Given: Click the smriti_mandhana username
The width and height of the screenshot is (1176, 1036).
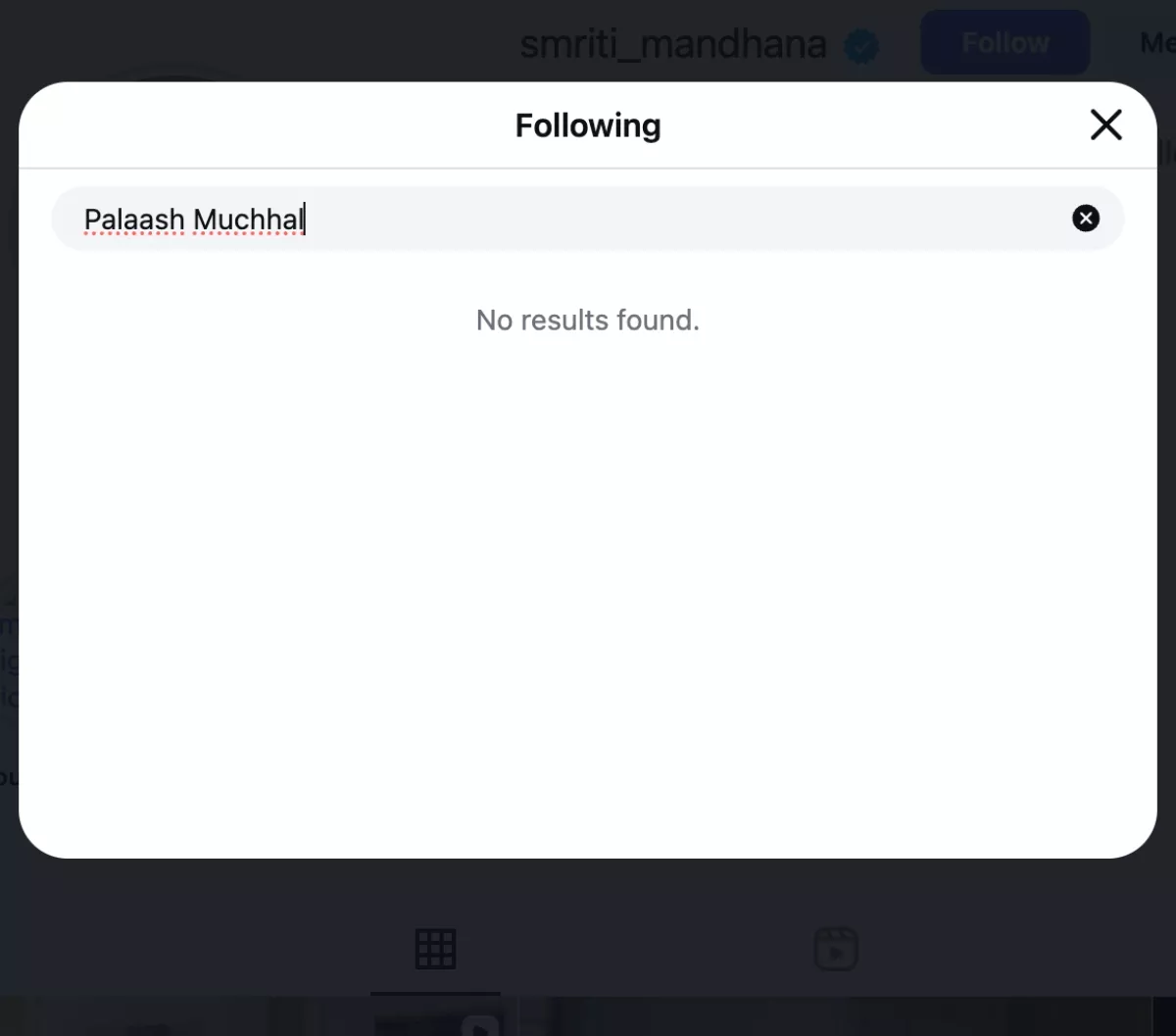Looking at the screenshot, I should [x=672, y=44].
